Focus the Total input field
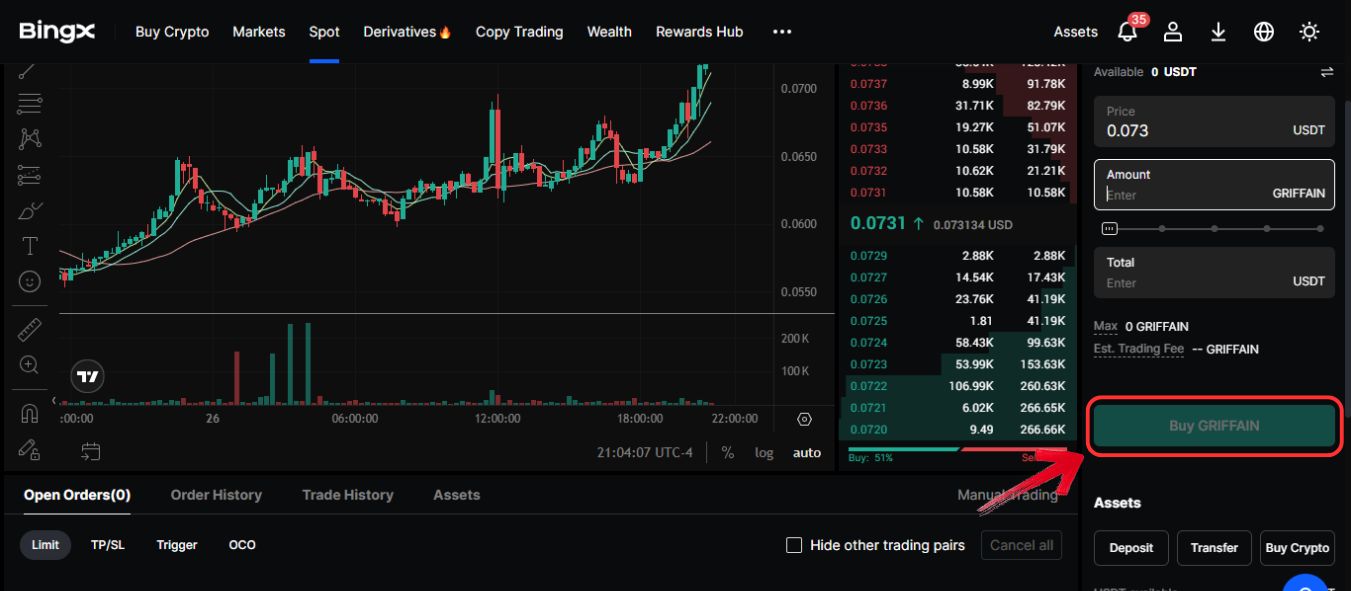This screenshot has height=591, width=1351. tap(1214, 273)
